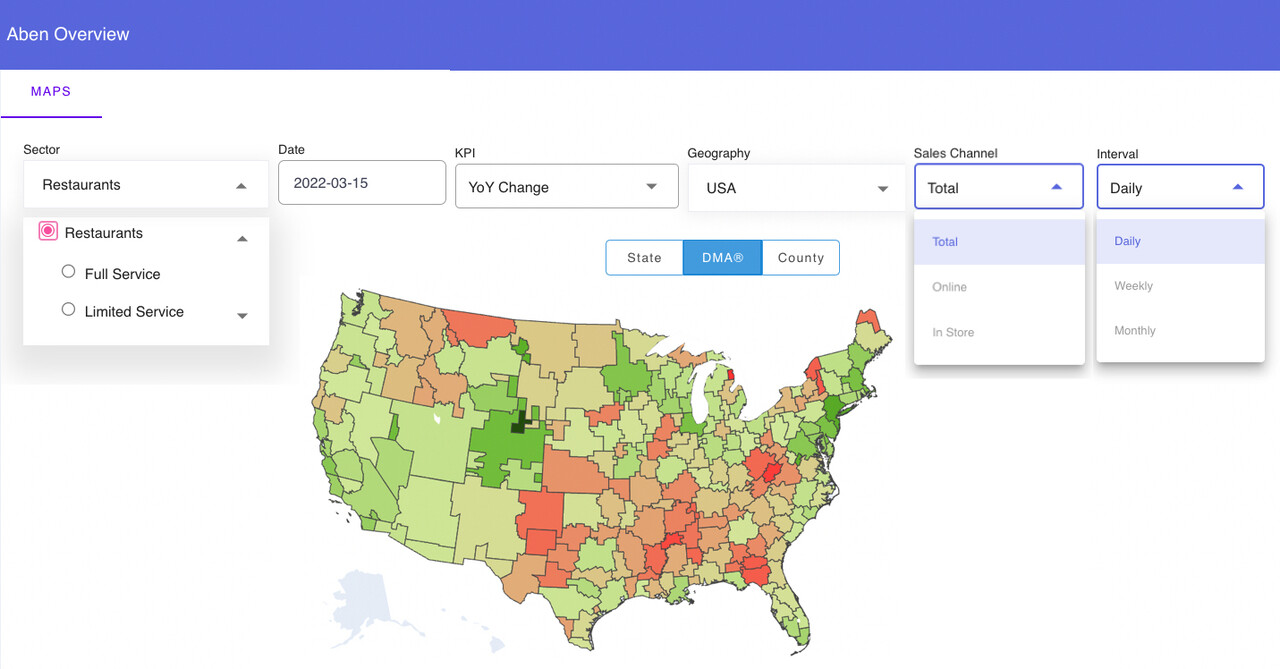The height and width of the screenshot is (669, 1280).
Task: Choose Online from Sales Channel options
Action: tap(947, 287)
